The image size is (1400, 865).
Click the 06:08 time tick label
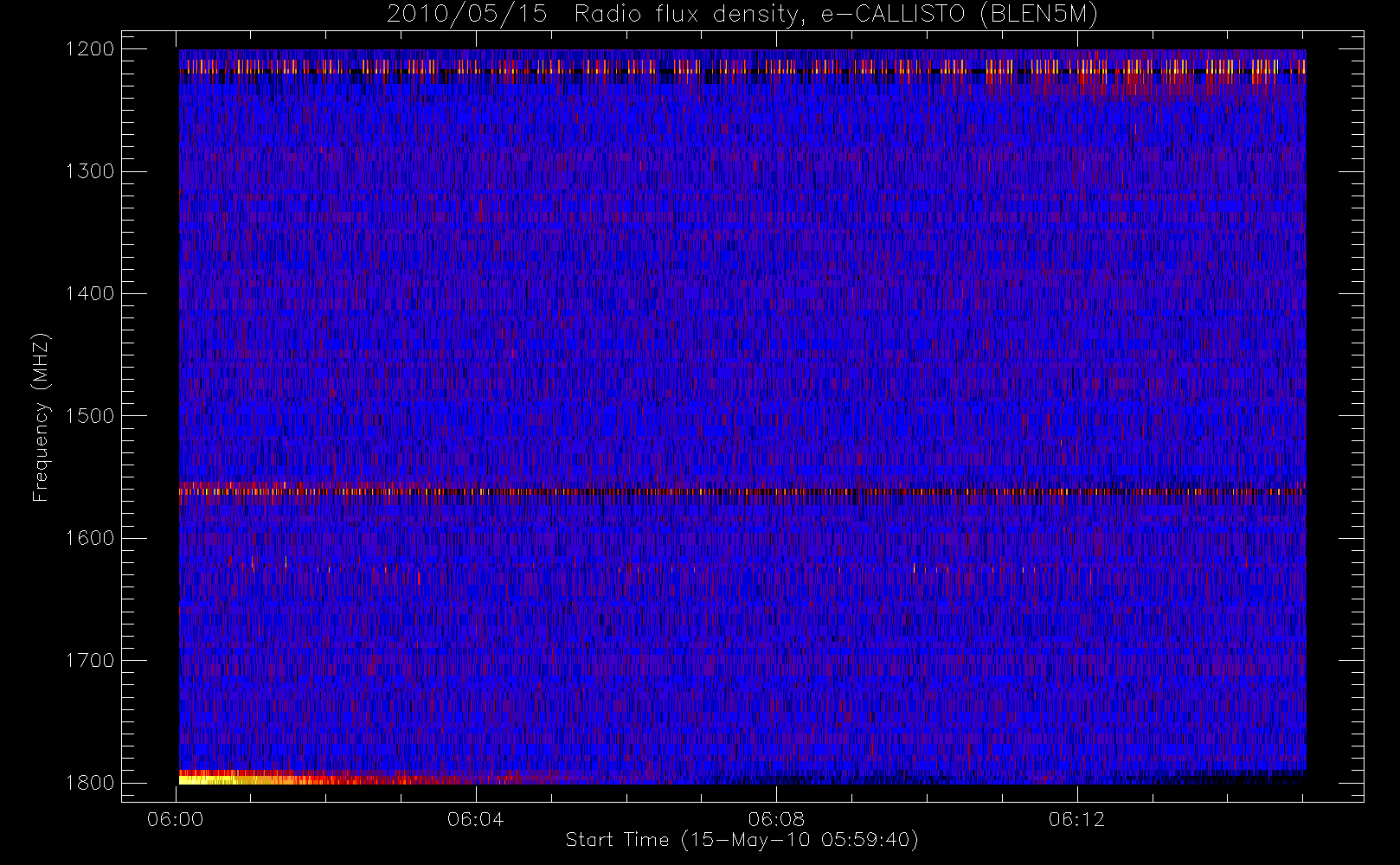click(776, 819)
